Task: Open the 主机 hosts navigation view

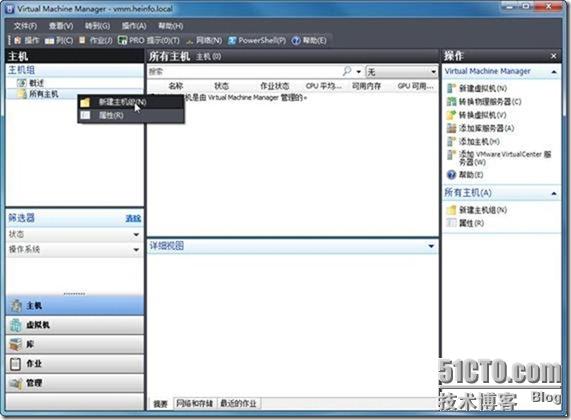Action: click(x=75, y=306)
